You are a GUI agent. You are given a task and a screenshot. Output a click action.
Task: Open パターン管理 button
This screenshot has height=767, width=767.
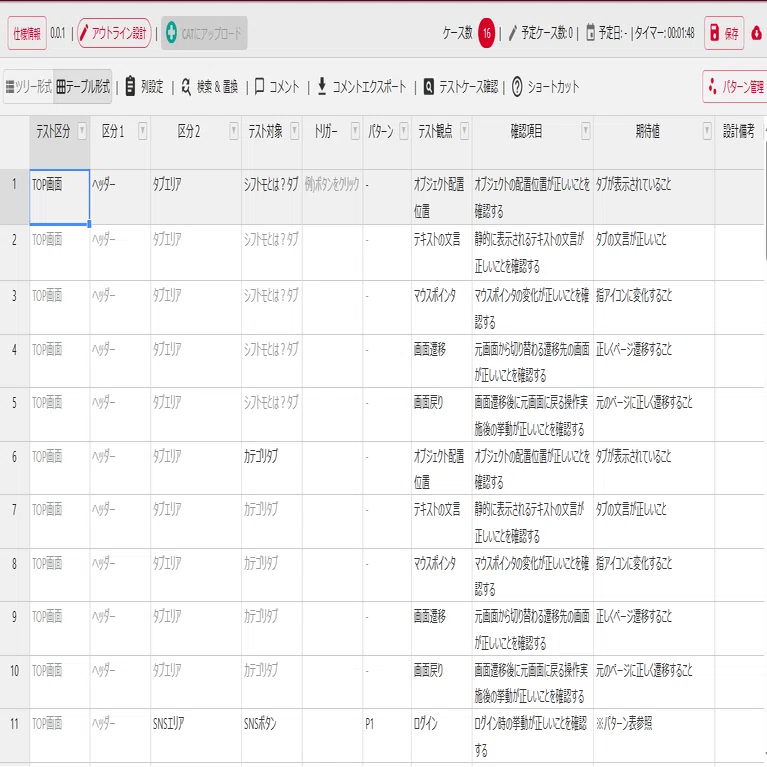coord(735,87)
